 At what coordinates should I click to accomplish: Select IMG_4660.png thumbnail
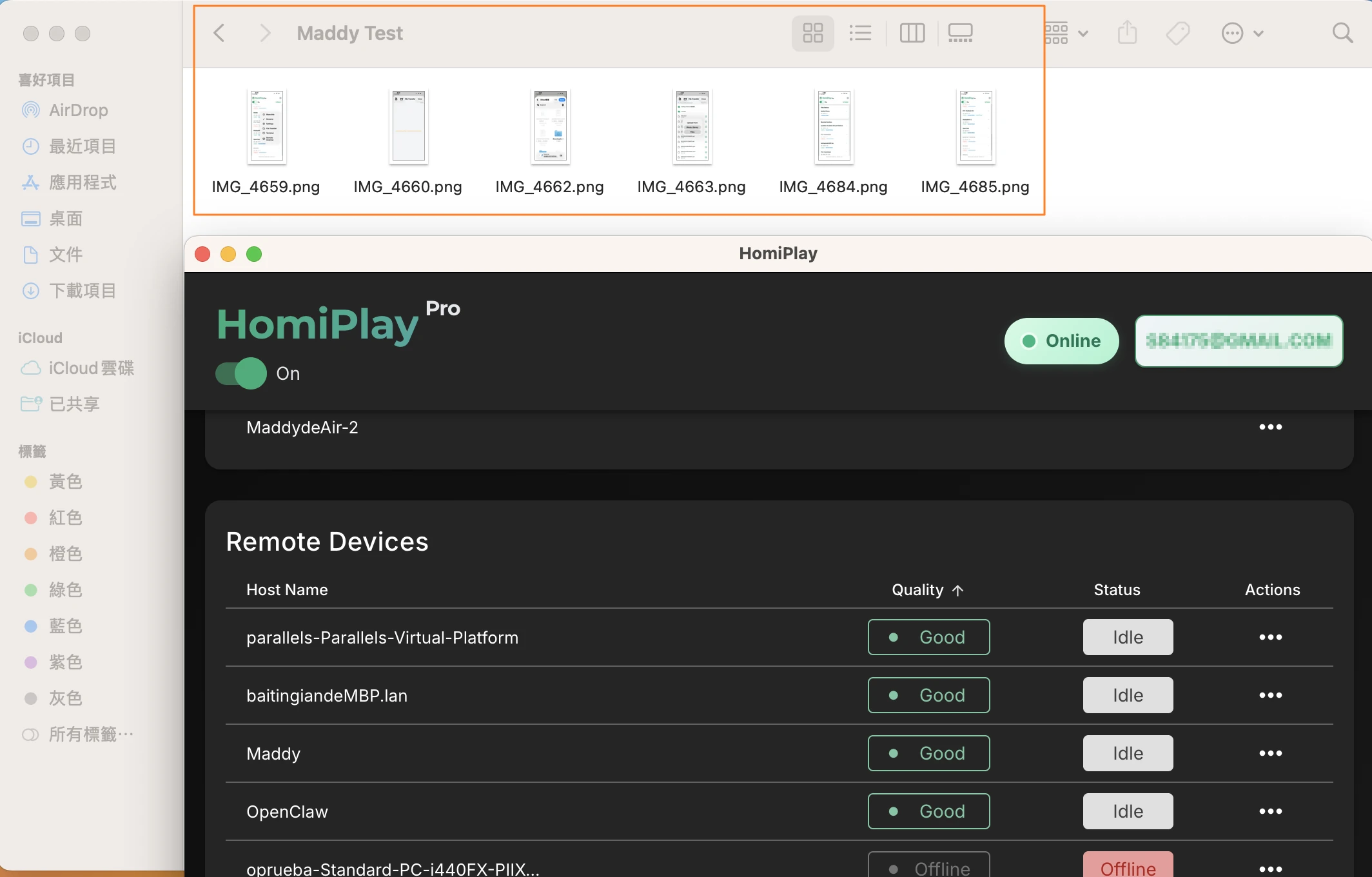[408, 126]
